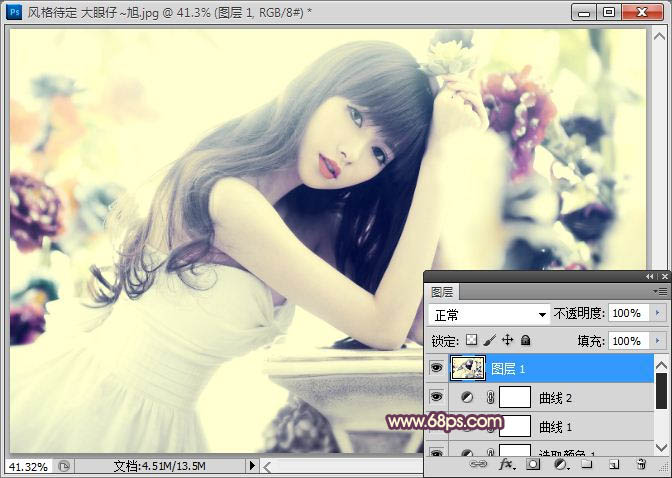Click the new layer icon
The height and width of the screenshot is (478, 672).
(614, 465)
